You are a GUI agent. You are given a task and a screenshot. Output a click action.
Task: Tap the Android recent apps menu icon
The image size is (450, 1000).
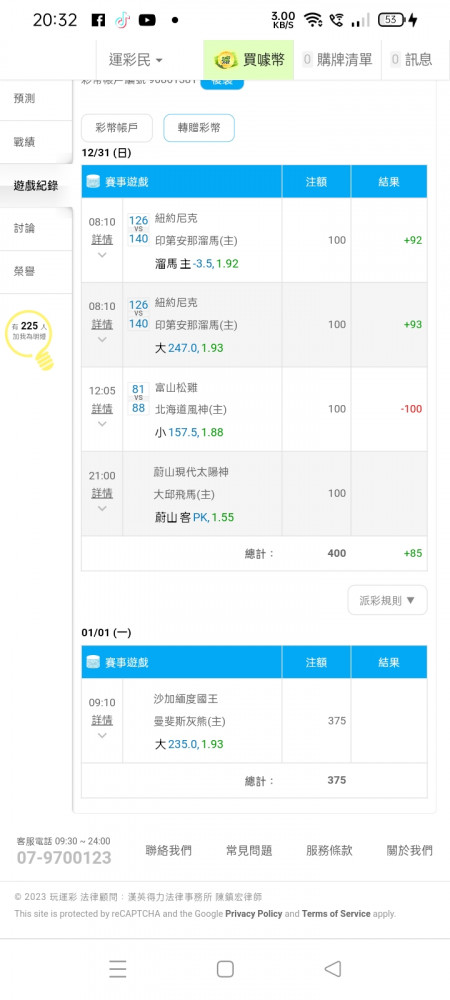(118, 969)
